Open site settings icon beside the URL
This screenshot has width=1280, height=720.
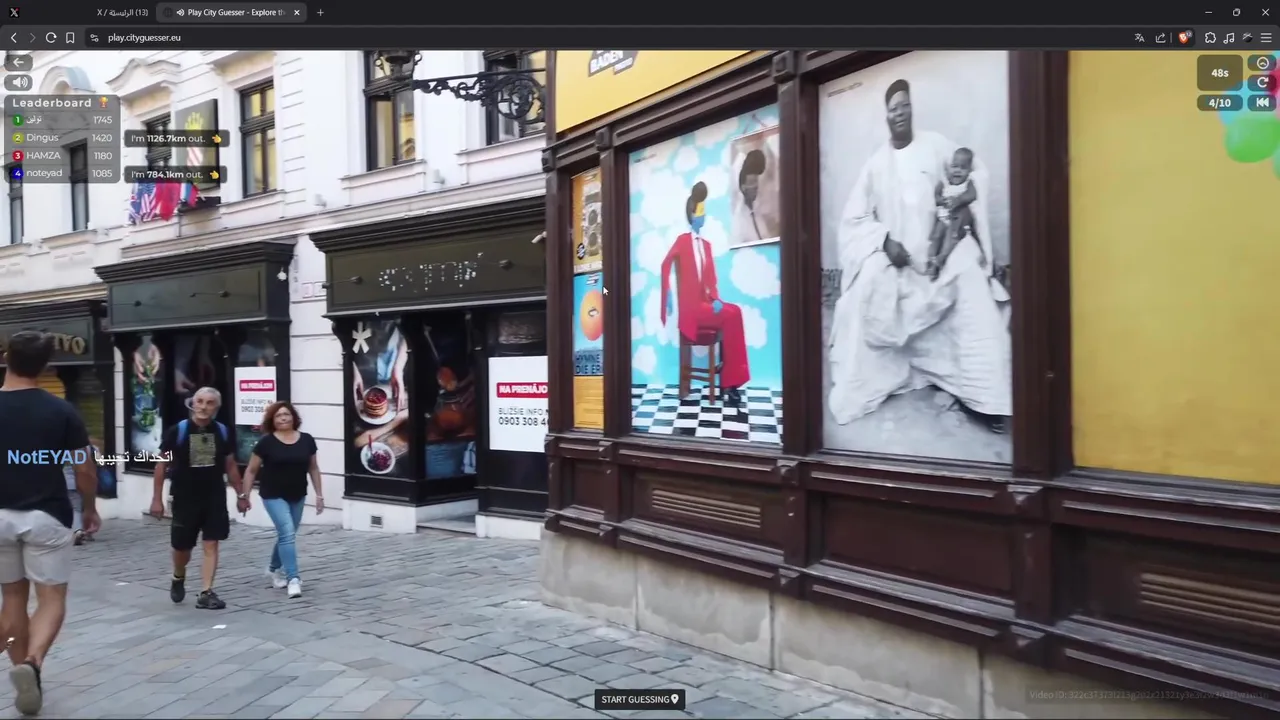94,37
